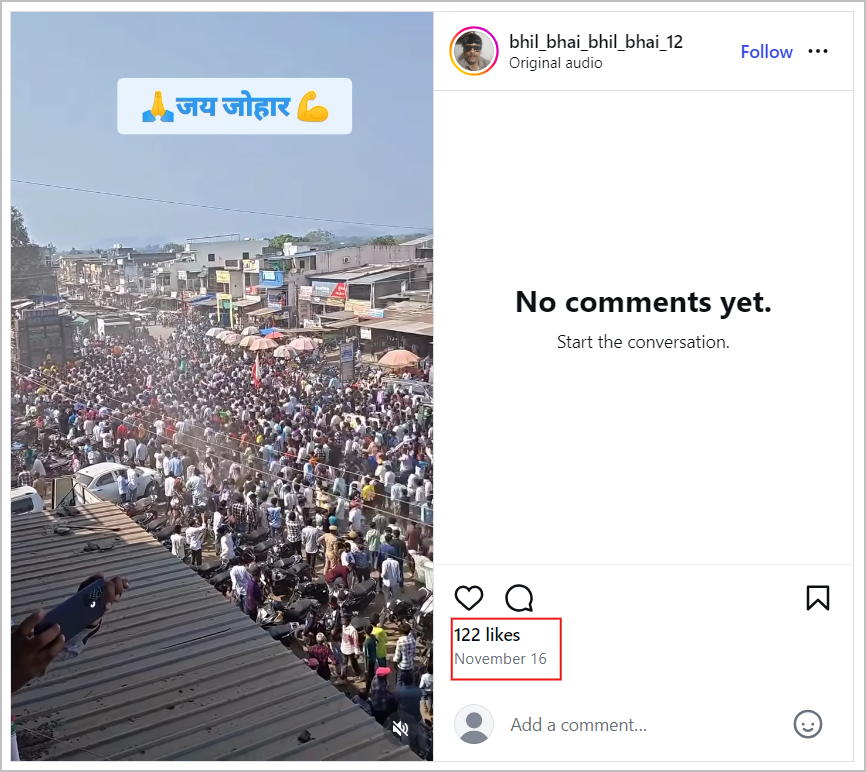Screen dimensions: 866x772
Task: Unmute the video using the speaker icon
Action: point(401,729)
